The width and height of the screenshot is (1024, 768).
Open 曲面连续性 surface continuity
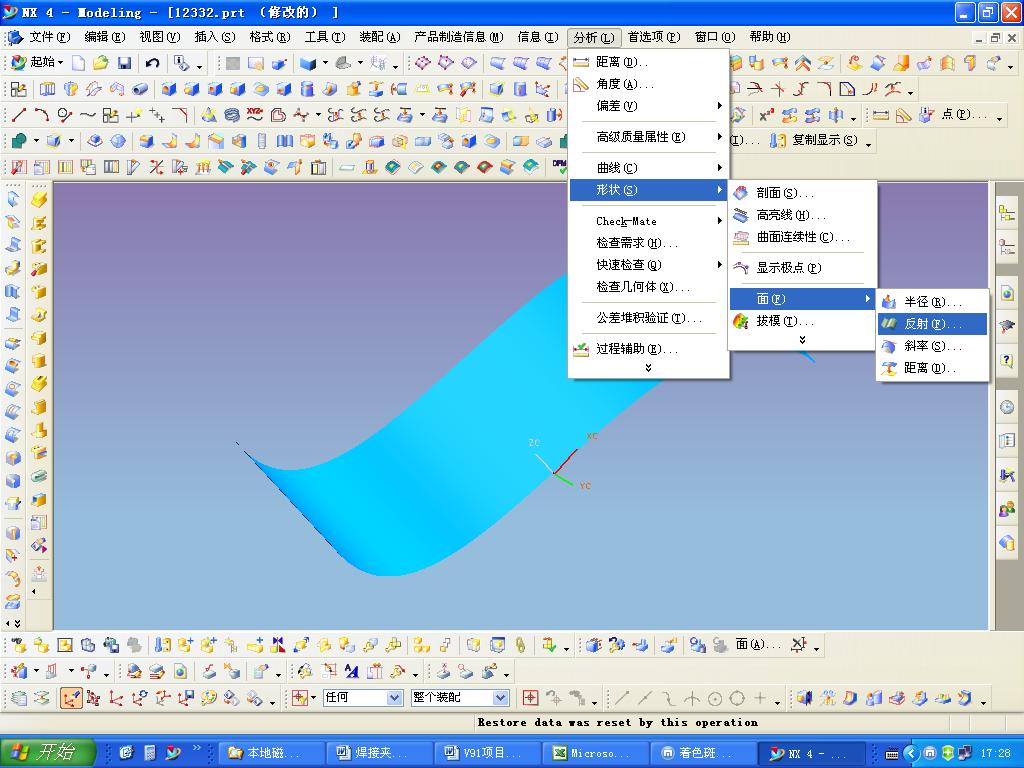pos(802,237)
